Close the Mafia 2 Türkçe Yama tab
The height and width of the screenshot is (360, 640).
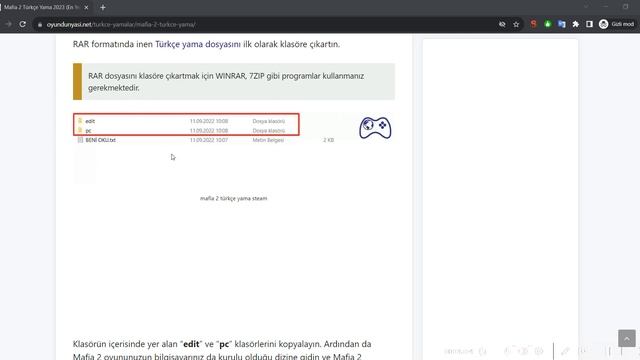click(x=86, y=7)
